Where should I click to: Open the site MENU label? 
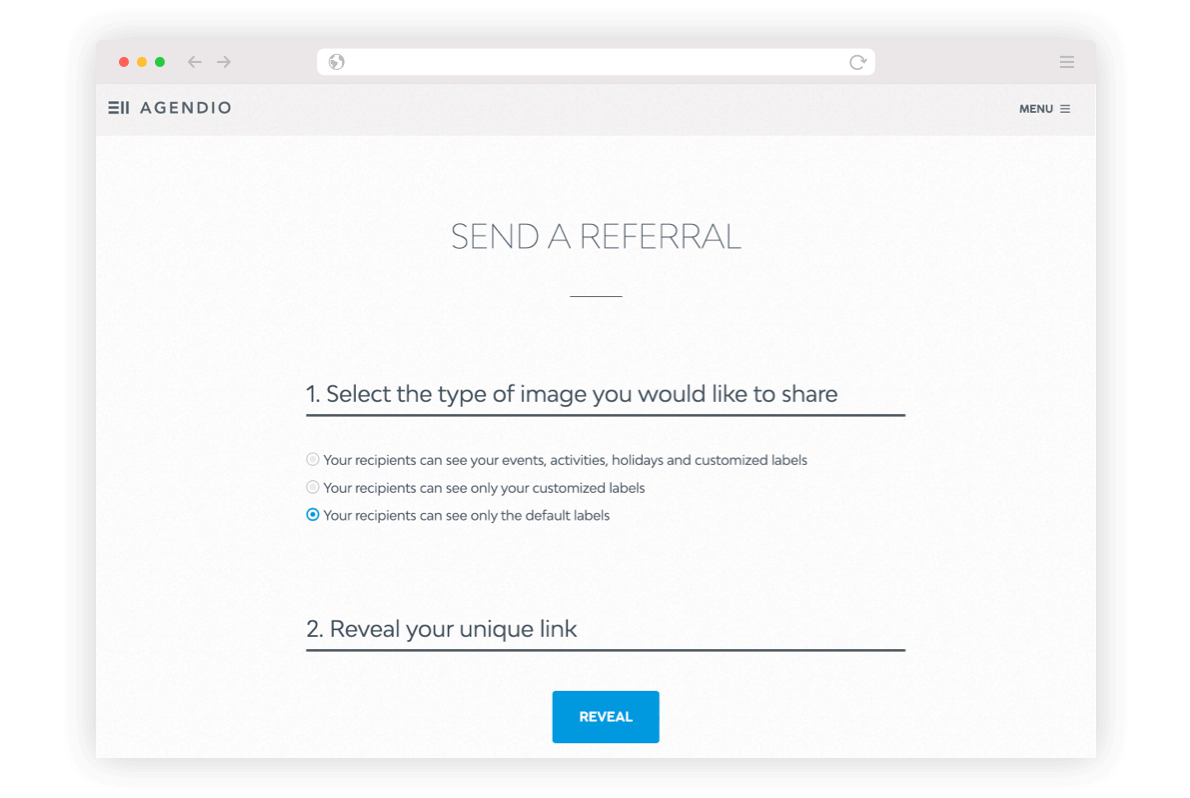[1036, 109]
